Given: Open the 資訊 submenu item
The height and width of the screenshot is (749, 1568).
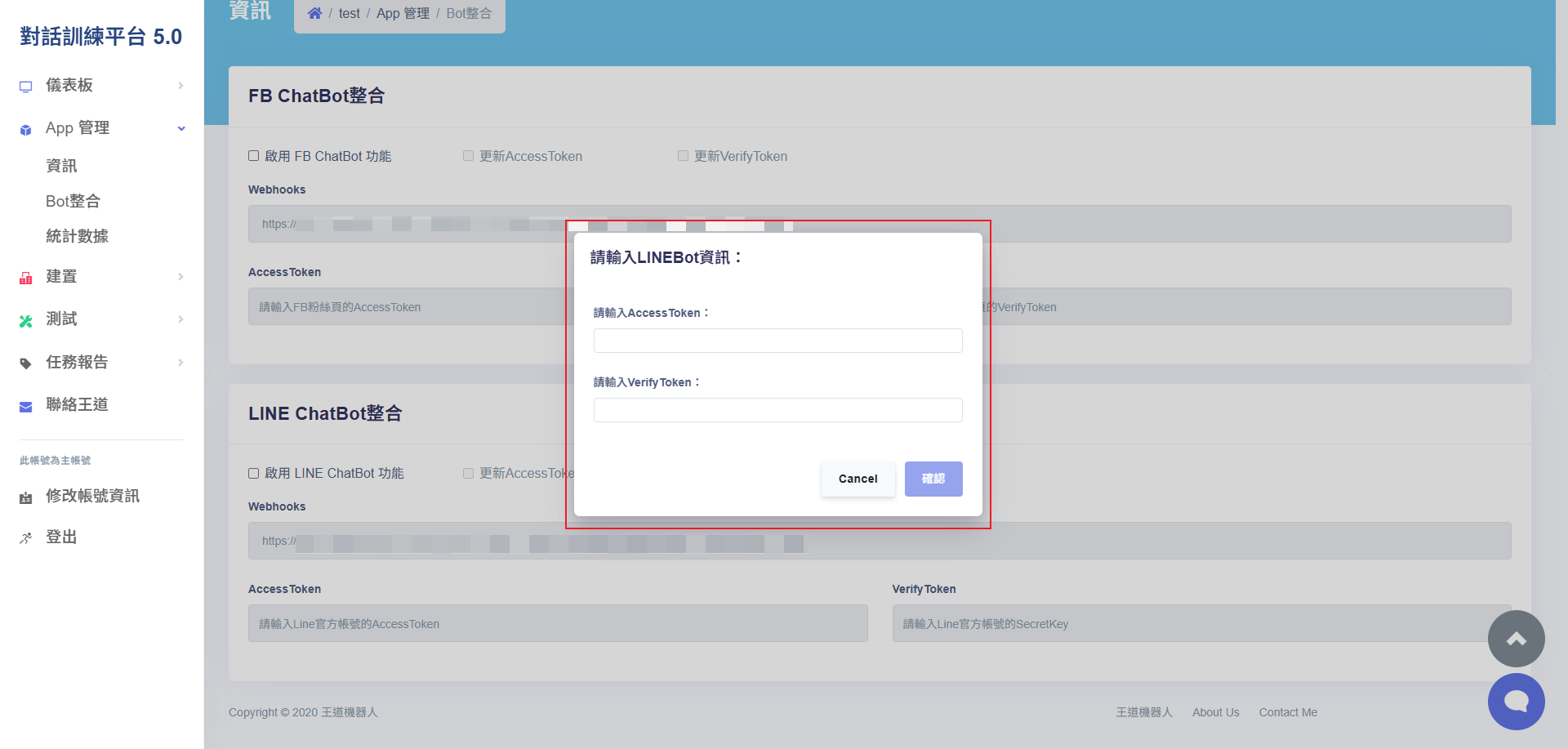Looking at the screenshot, I should (x=61, y=166).
